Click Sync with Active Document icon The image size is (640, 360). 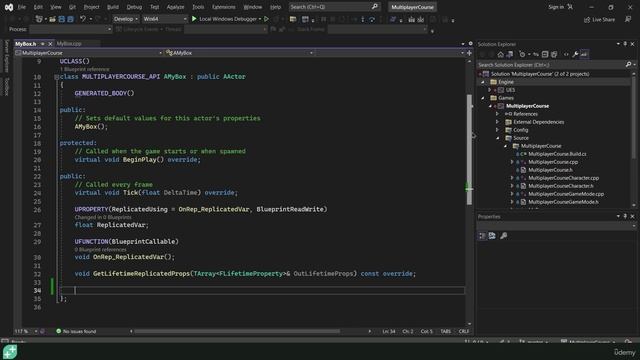(x=536, y=54)
